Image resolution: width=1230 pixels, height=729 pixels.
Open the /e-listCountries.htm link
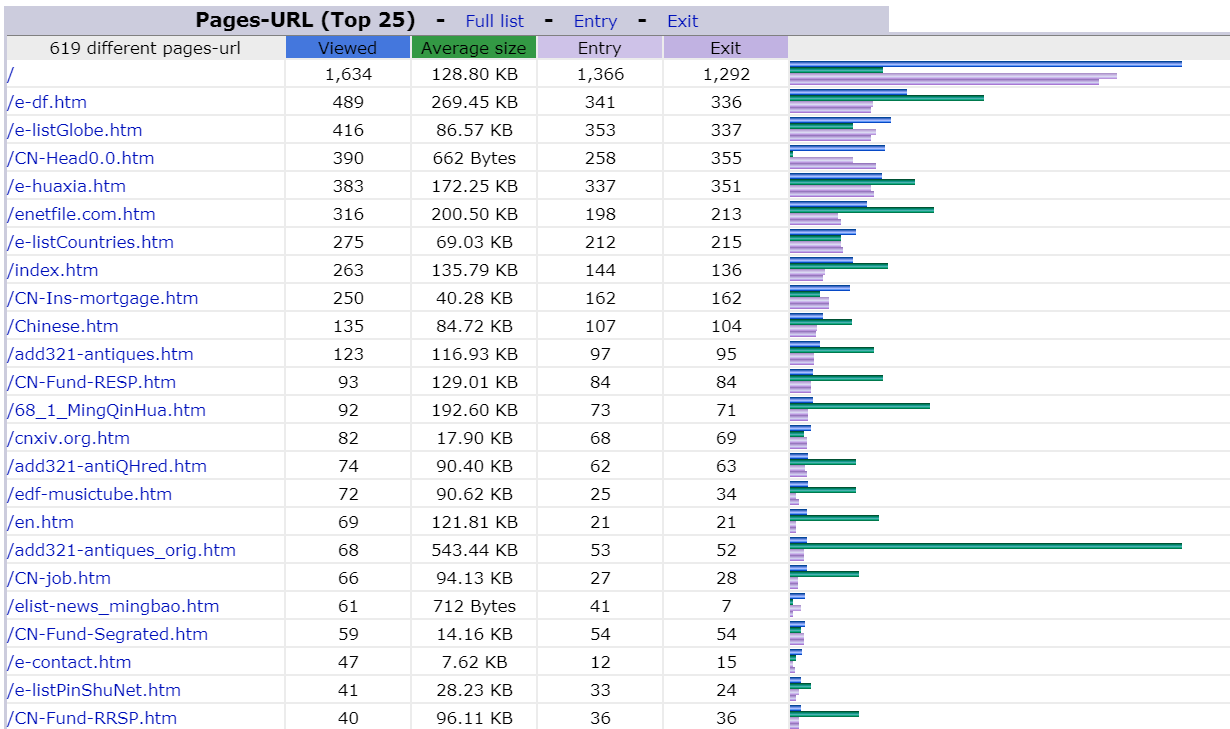(90, 242)
